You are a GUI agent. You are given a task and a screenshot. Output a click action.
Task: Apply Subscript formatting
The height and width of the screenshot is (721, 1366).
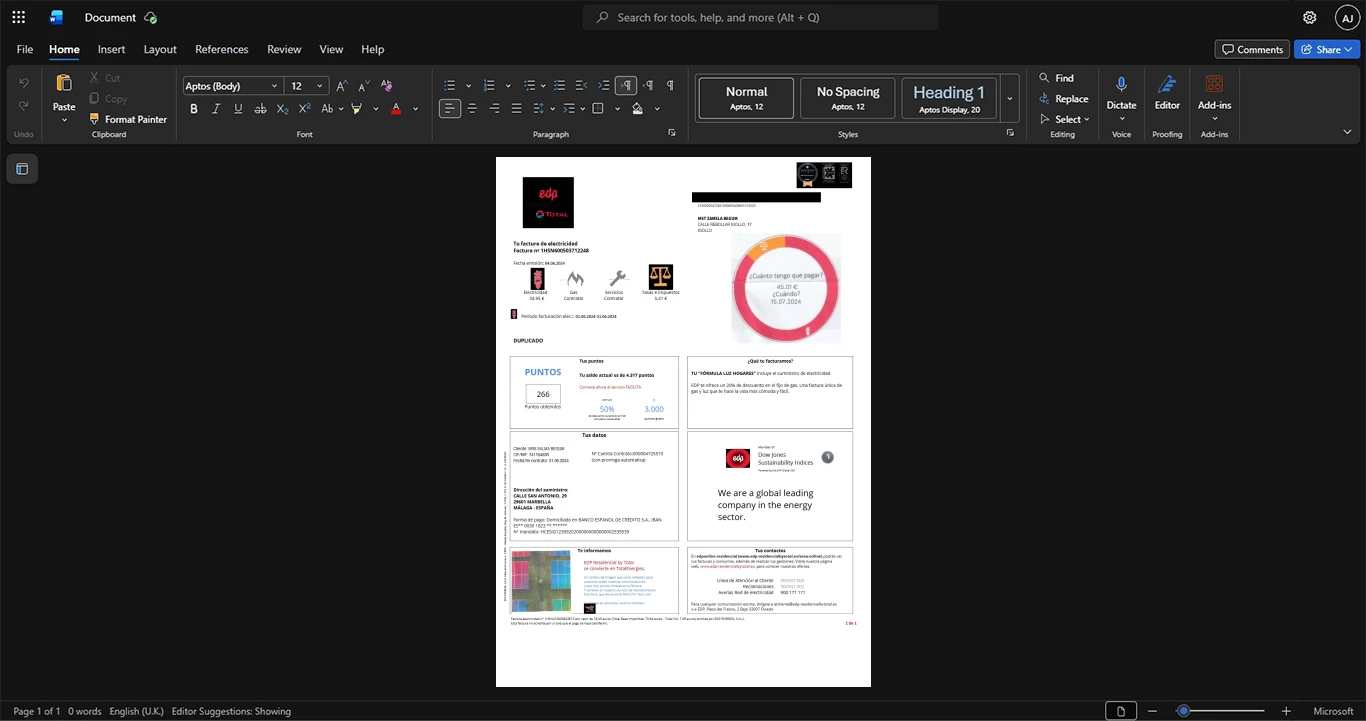(x=282, y=109)
